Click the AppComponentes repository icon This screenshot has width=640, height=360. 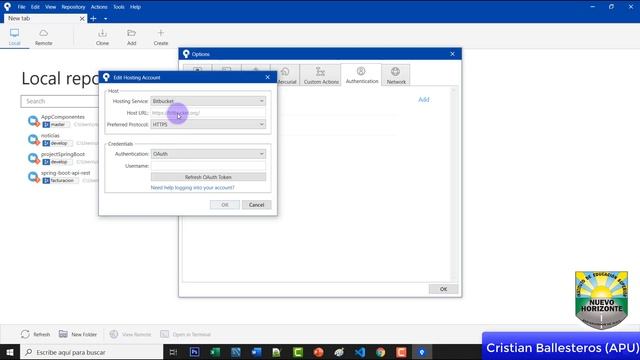pyautogui.click(x=33, y=121)
